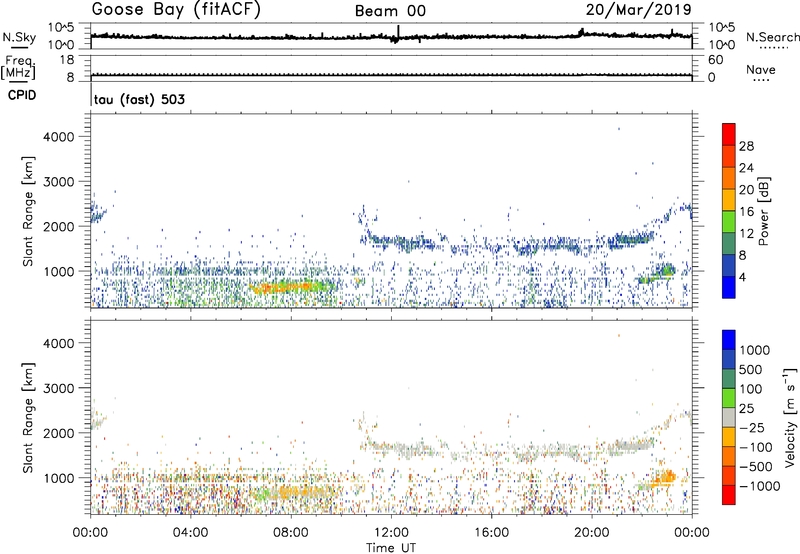Click the '12:00' time tick label
Screen dimensions: 800x554
tap(391, 533)
